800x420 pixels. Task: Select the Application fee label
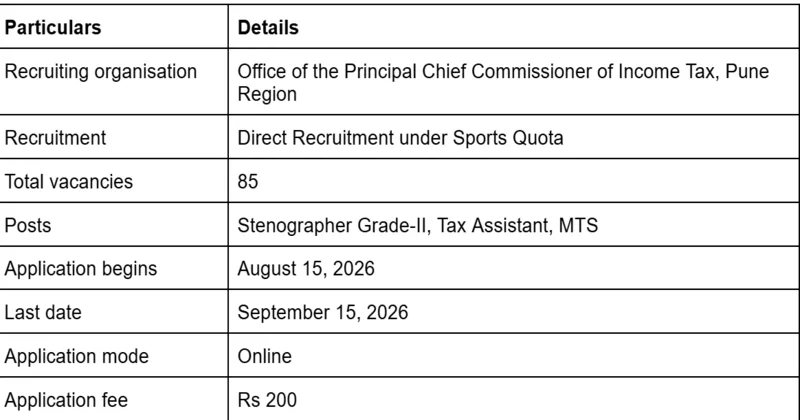66,400
